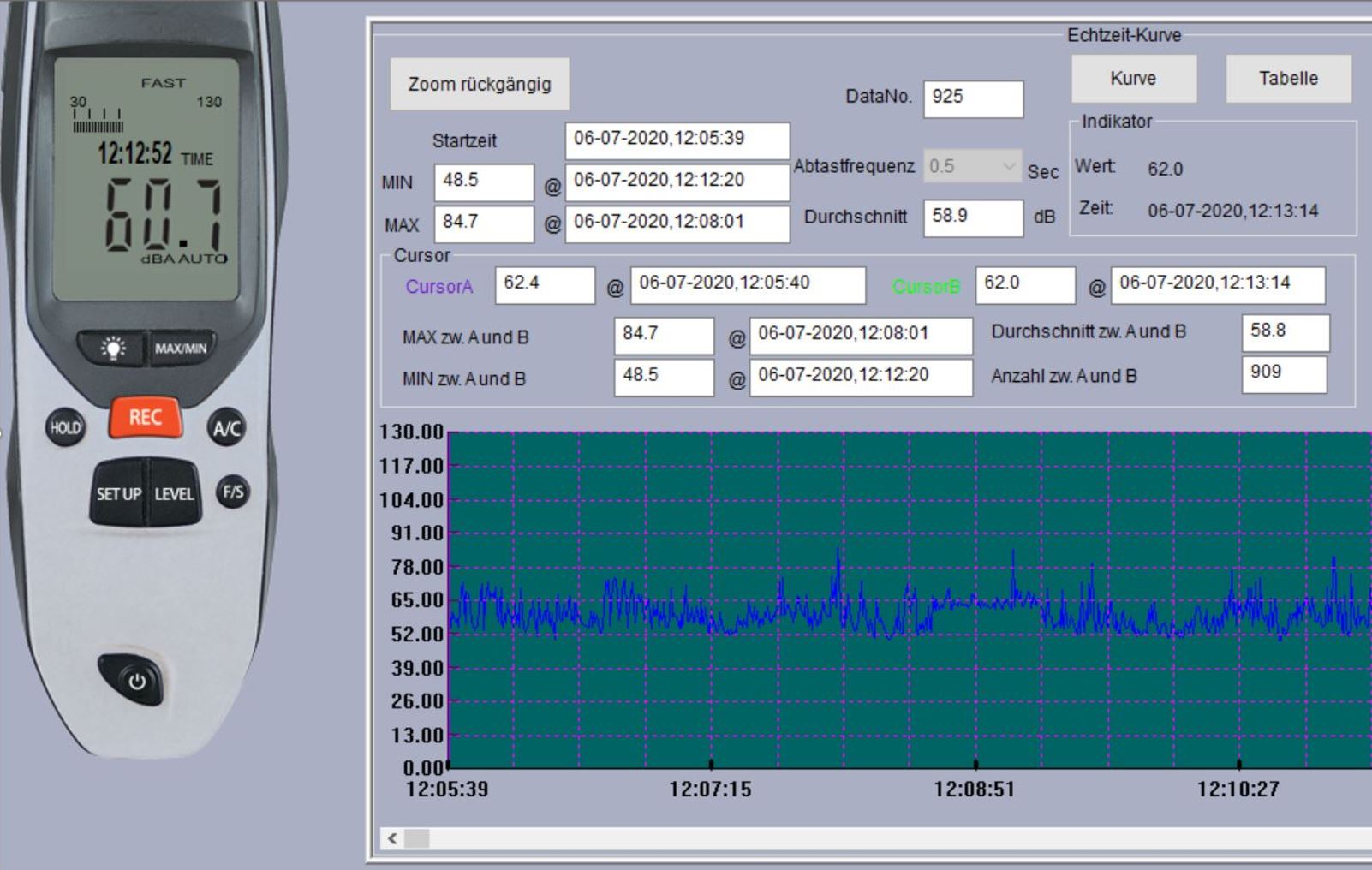Click the Startzeit timestamp field

pyautogui.click(x=677, y=140)
